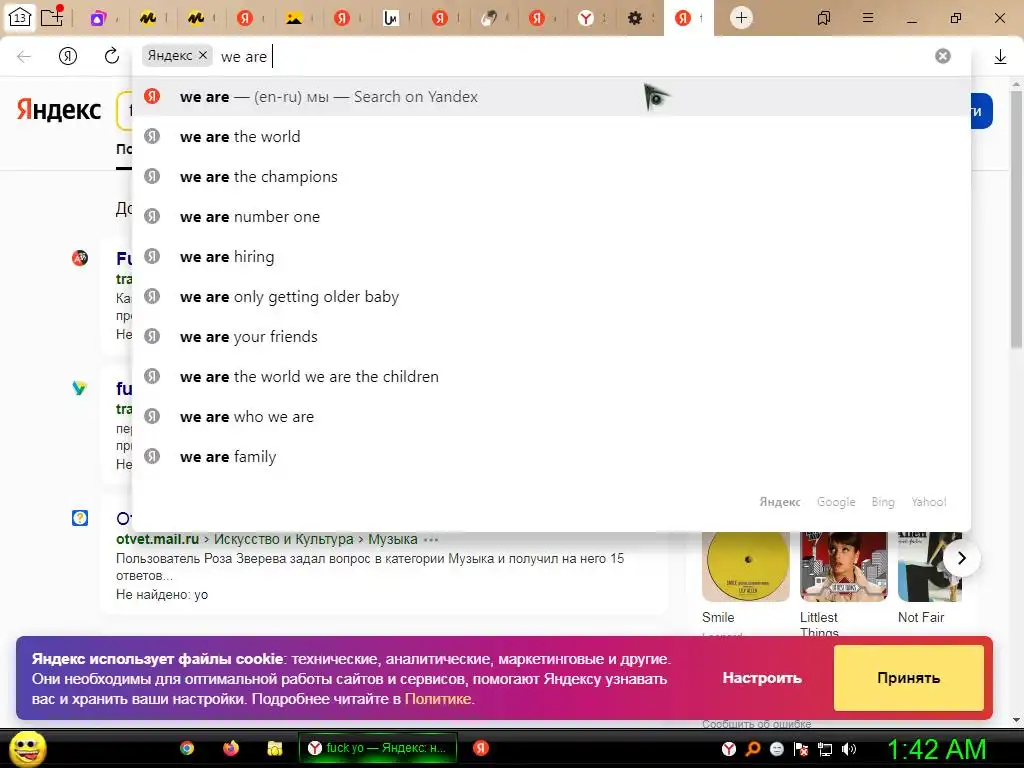Choose suggestion 'we are who we are'
Screen dimensions: 1024x768
pyautogui.click(x=551, y=417)
